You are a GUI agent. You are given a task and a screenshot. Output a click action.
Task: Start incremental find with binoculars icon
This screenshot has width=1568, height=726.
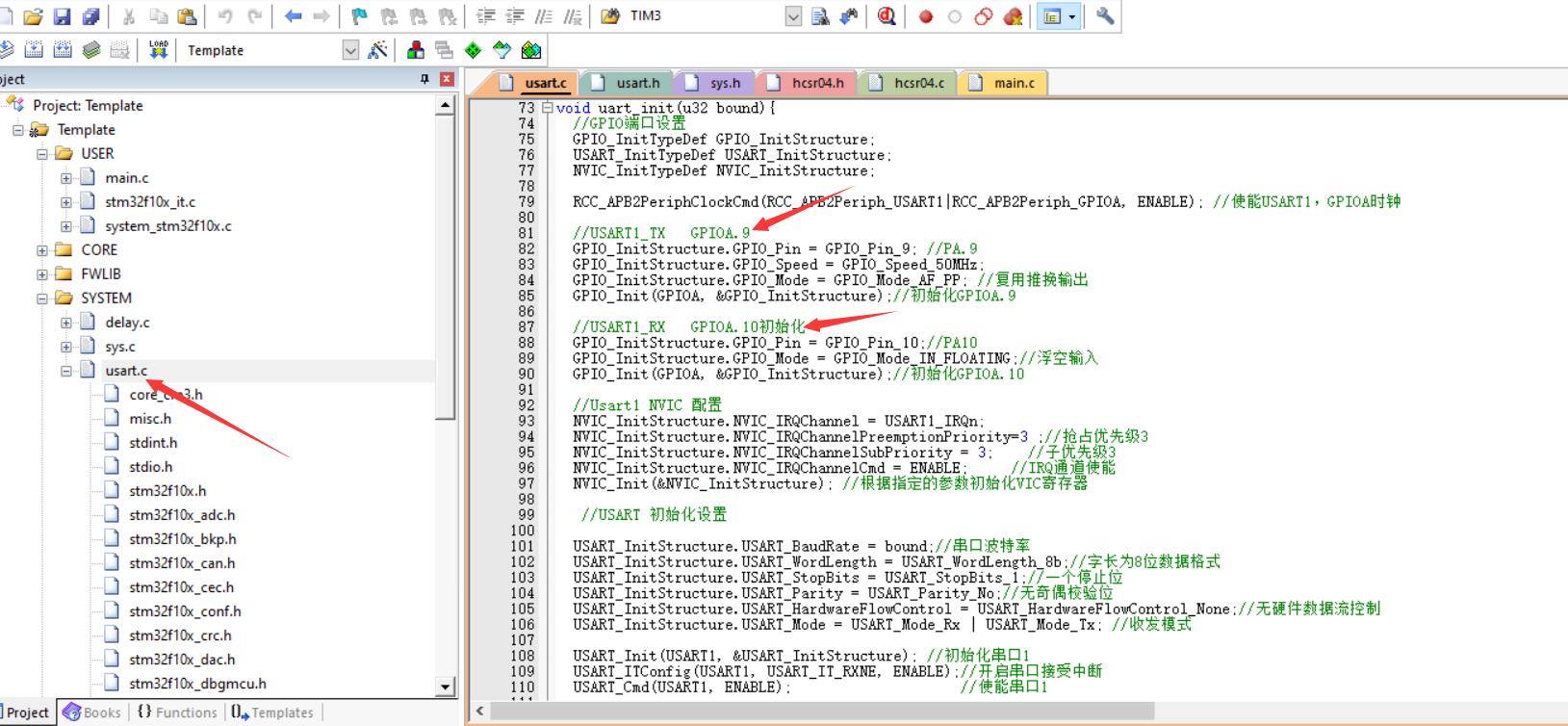tap(849, 16)
